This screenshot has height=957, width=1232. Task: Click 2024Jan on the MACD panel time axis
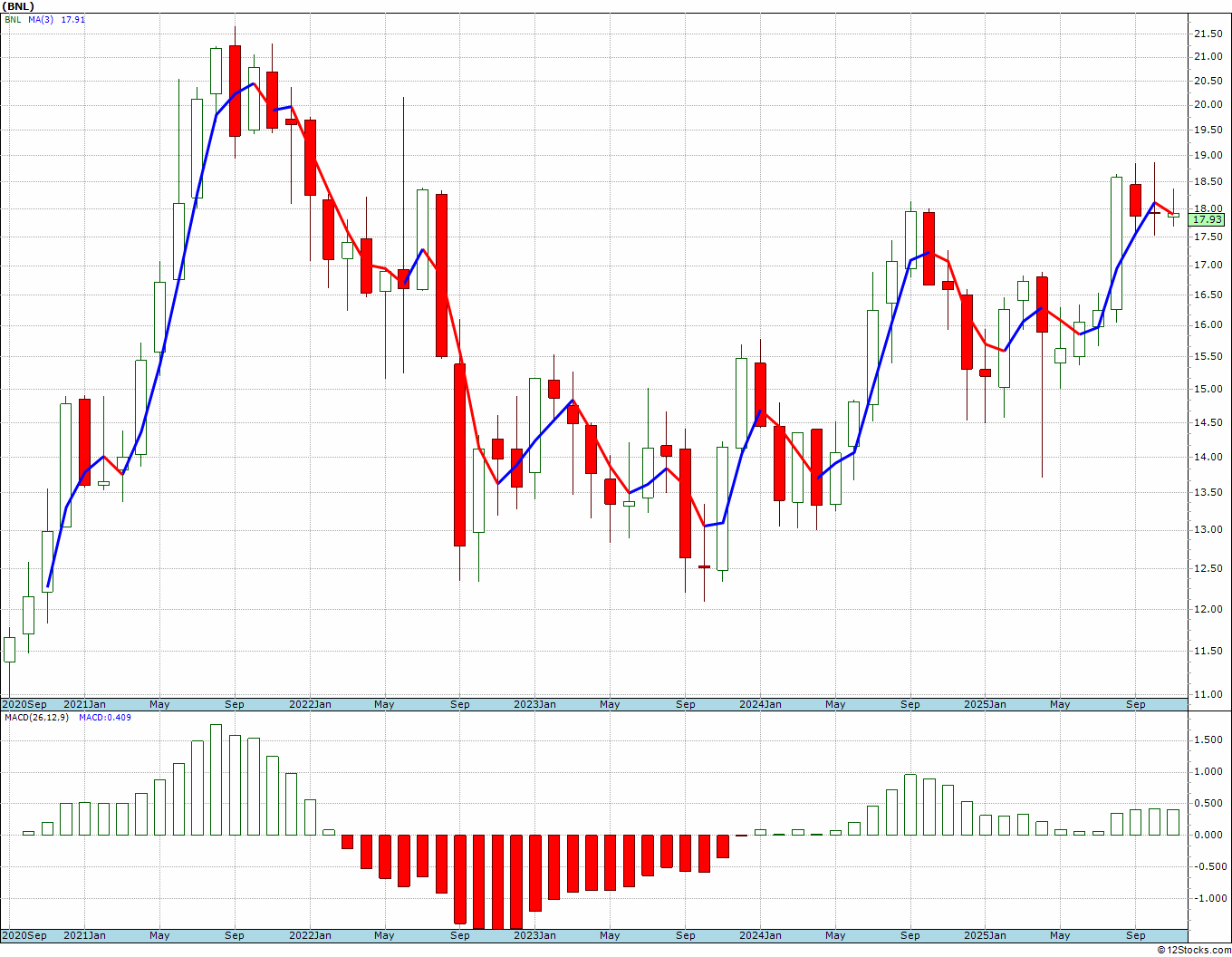(761, 935)
